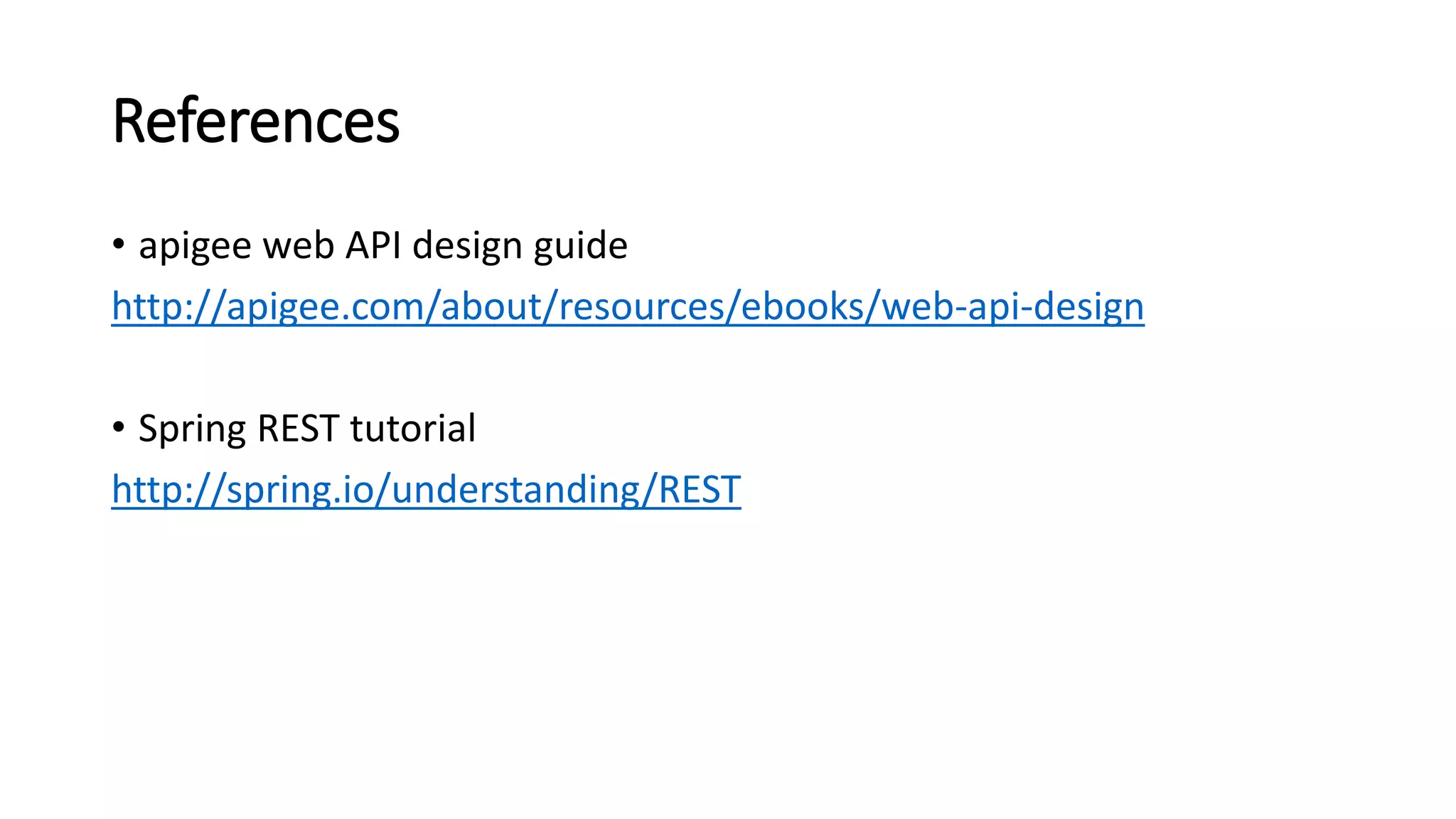Open the spring.io understanding REST link
Viewport: 1456px width, 819px height.
(x=427, y=490)
